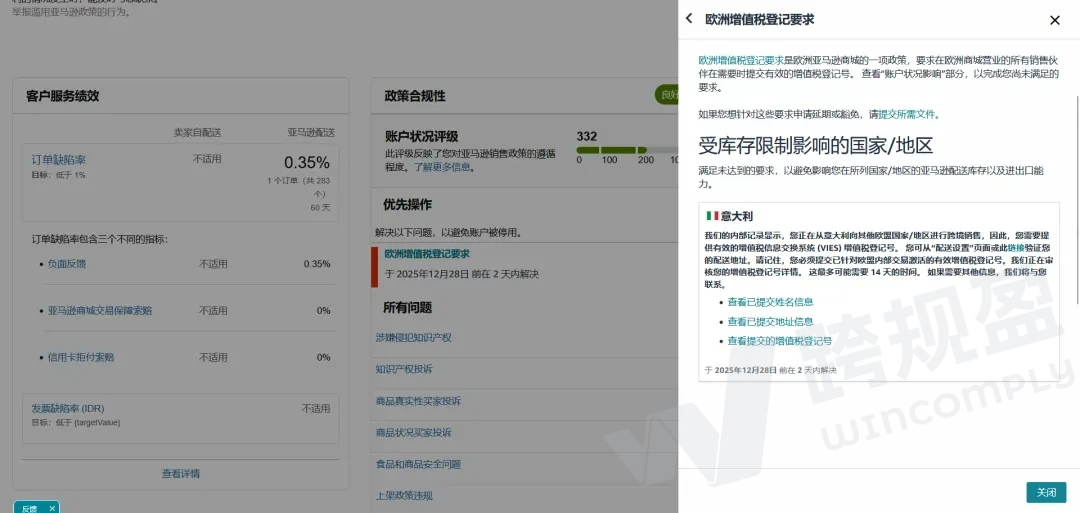Open 信用卡拒付索赔 metric
1080x513 pixels.
[x=81, y=357]
